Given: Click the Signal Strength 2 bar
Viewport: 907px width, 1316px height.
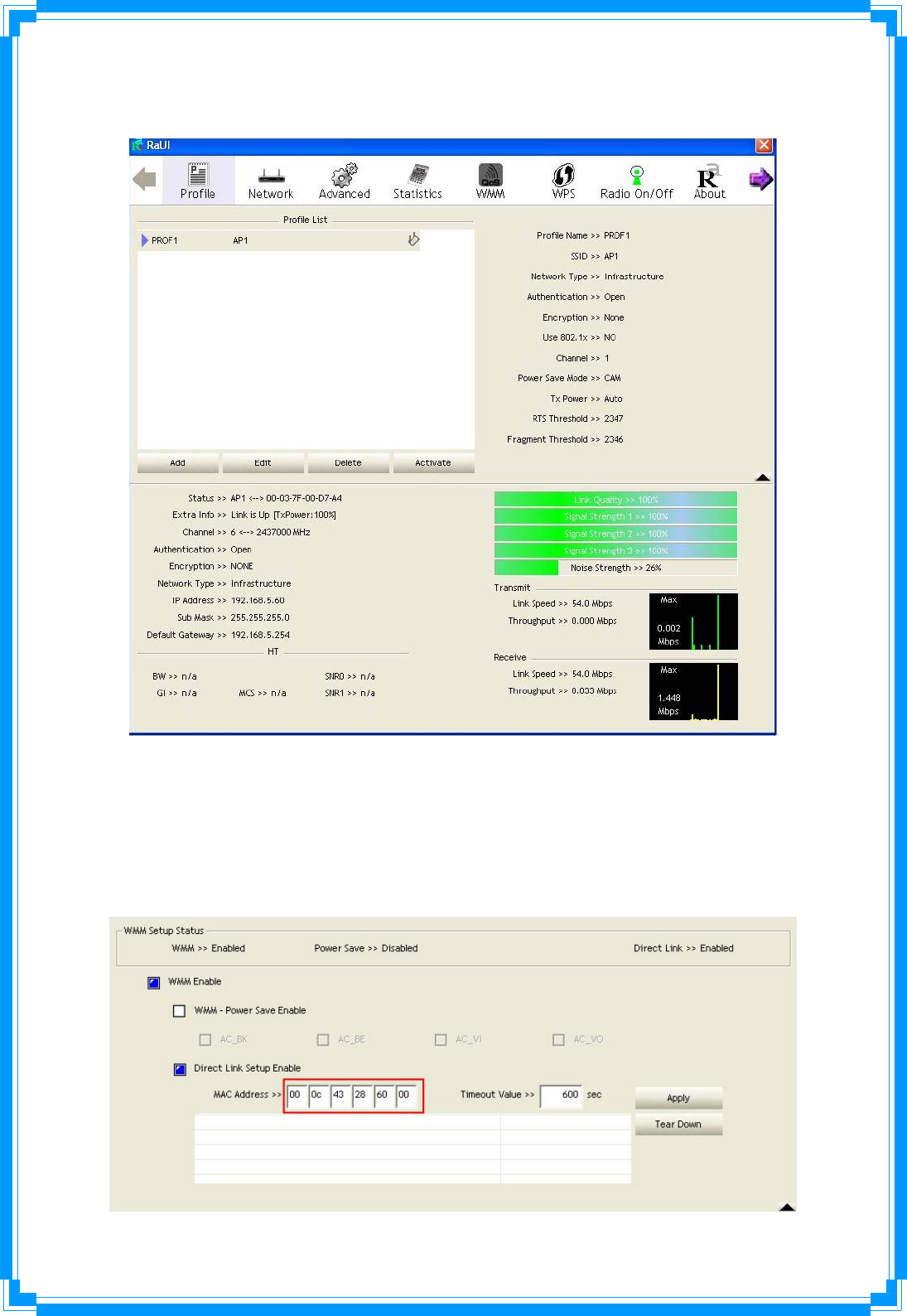Looking at the screenshot, I should click(615, 534).
